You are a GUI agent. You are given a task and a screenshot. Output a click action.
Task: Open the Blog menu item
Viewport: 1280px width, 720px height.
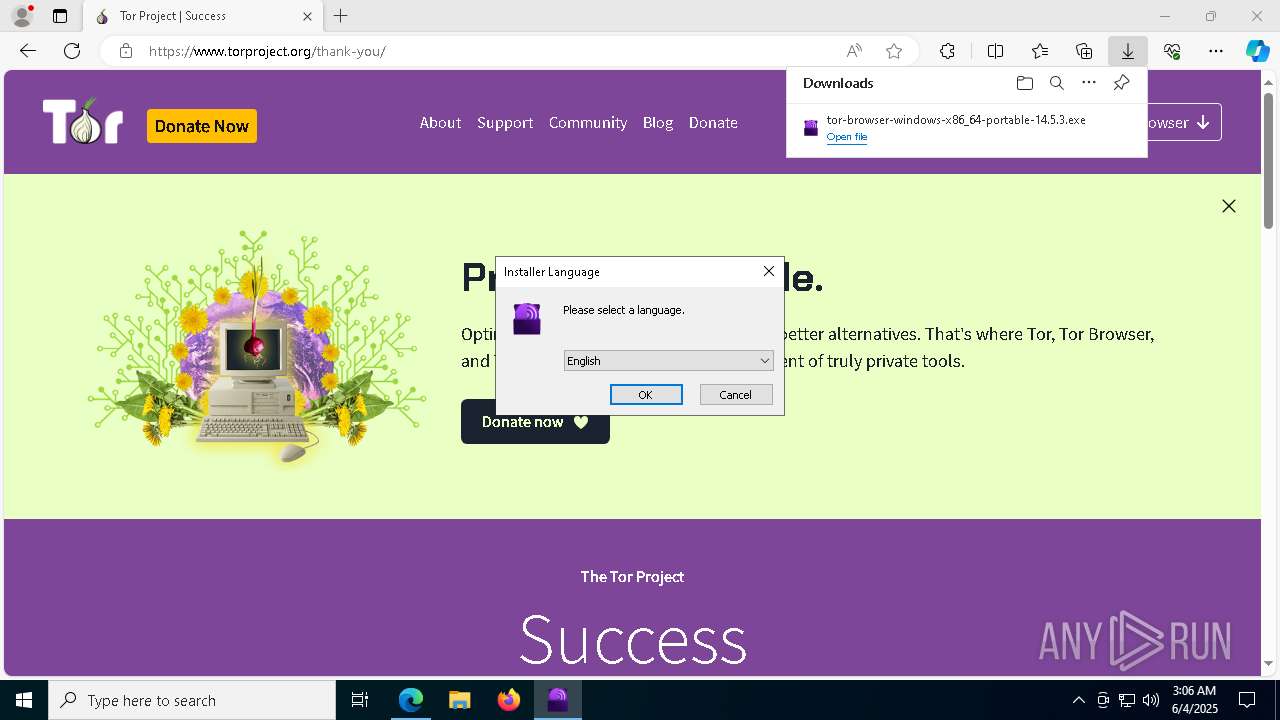pos(658,123)
